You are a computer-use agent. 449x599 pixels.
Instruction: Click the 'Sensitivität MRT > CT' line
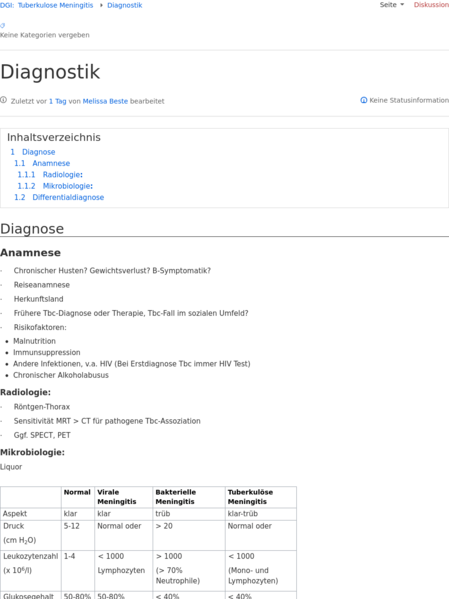click(x=107, y=421)
